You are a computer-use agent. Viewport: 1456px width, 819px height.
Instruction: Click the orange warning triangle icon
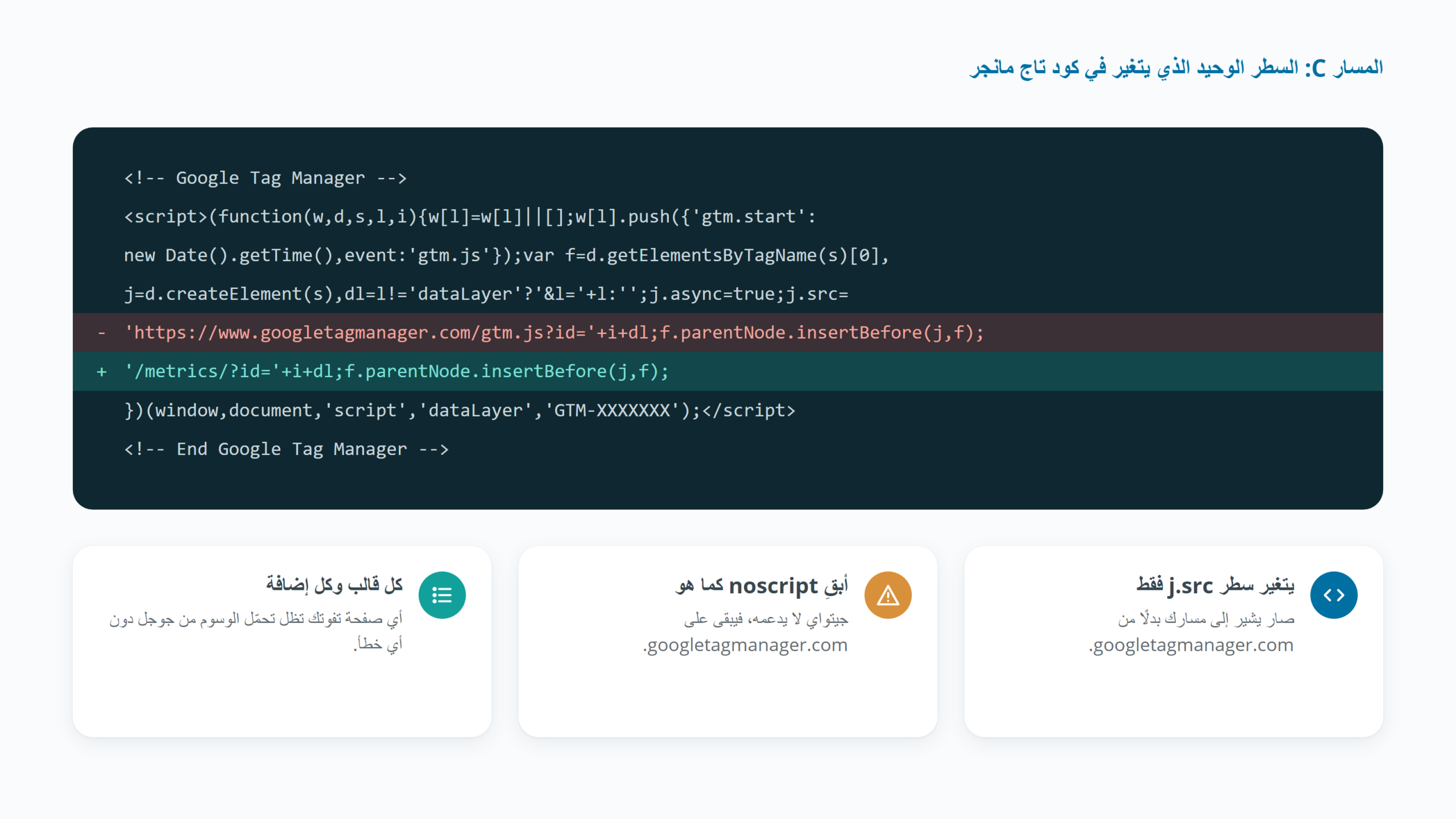point(888,595)
